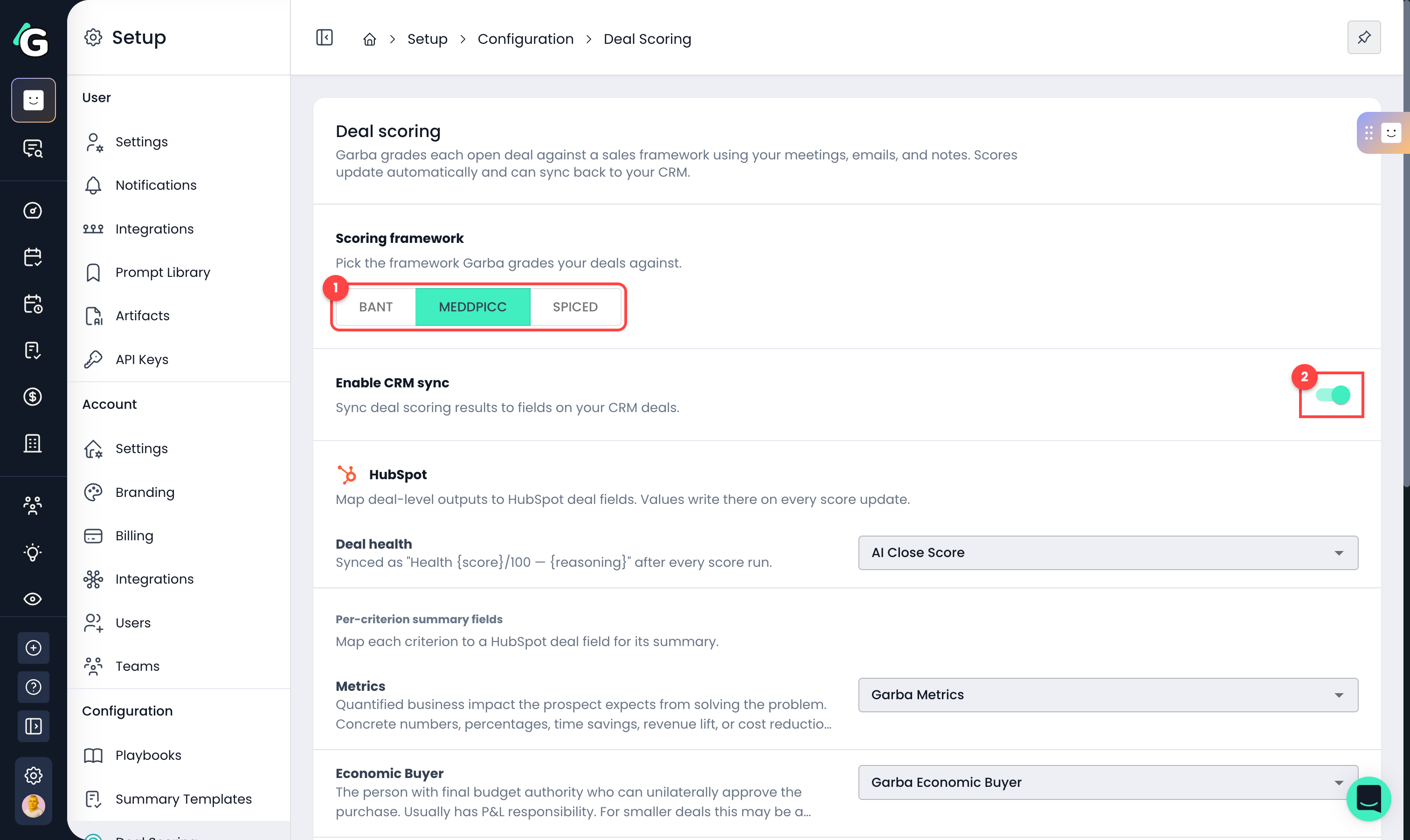Screen dimensions: 1410x840
Task: Click the page vertical scrollbar
Action: coord(1406,243)
